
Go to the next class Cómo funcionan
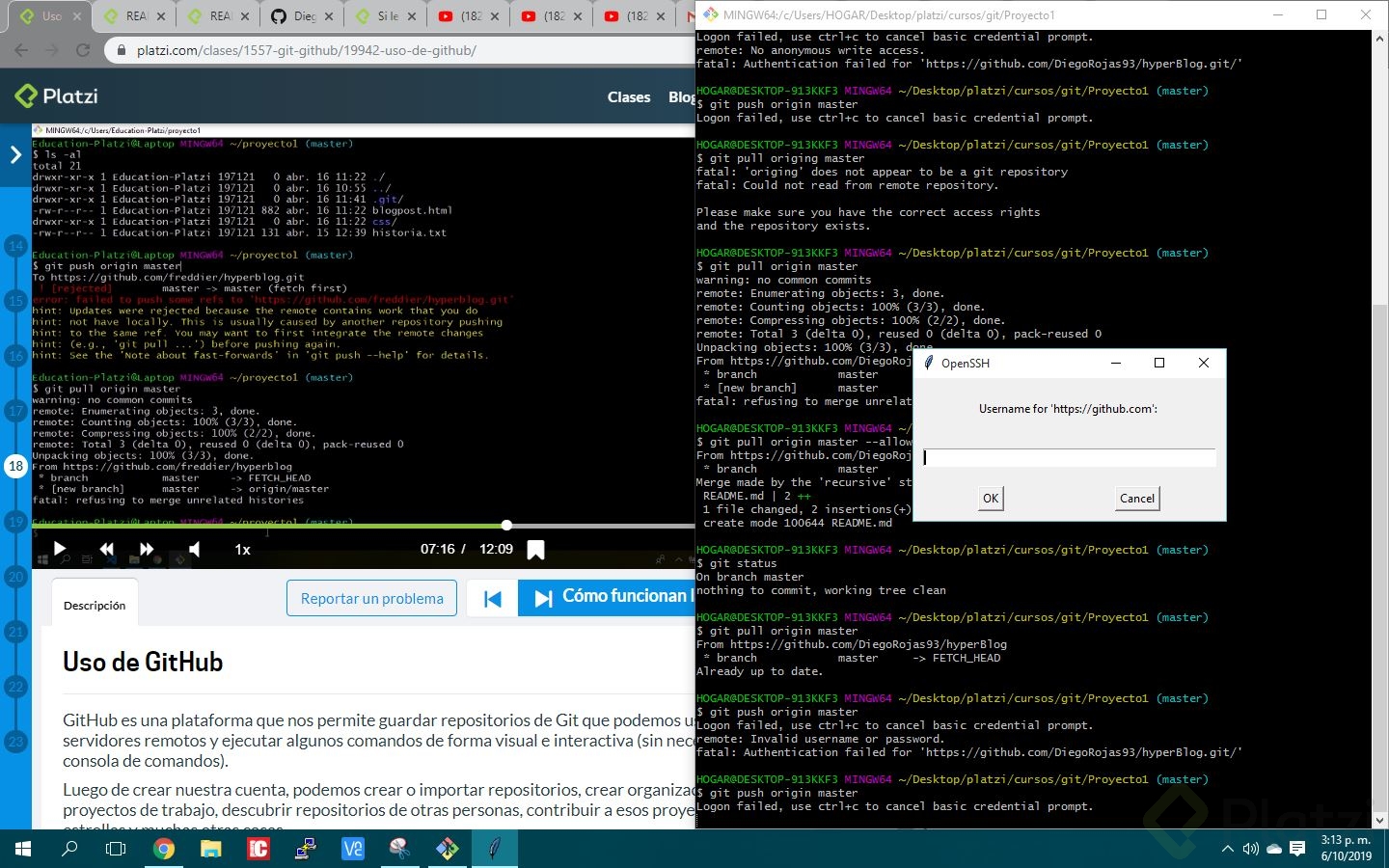607,598
